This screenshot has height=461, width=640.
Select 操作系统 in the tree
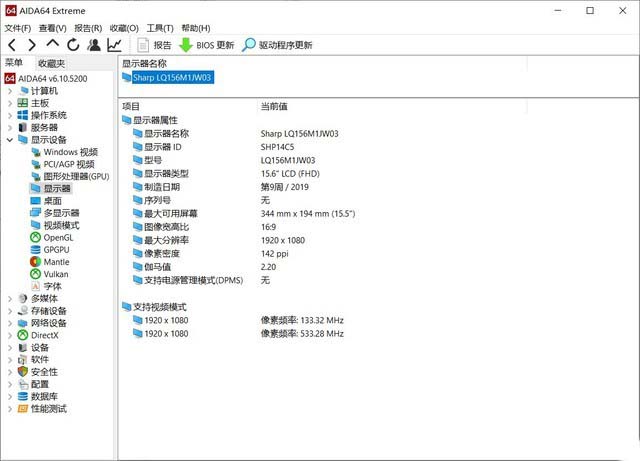tap(49, 115)
